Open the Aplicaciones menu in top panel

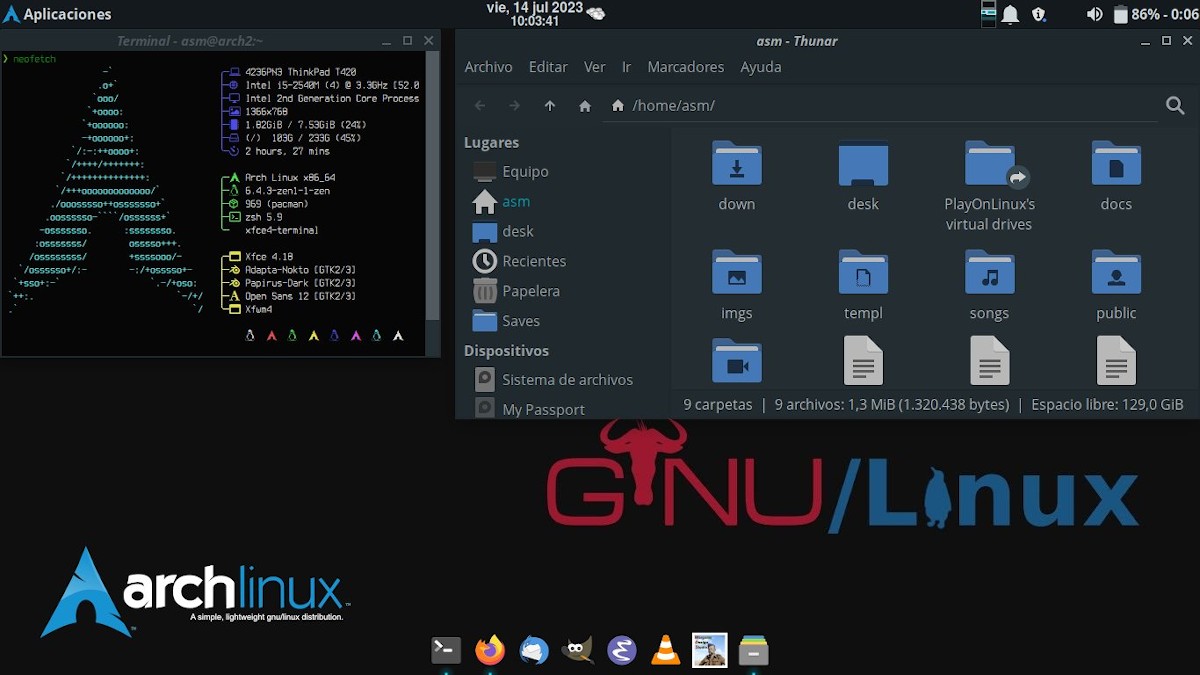click(57, 14)
